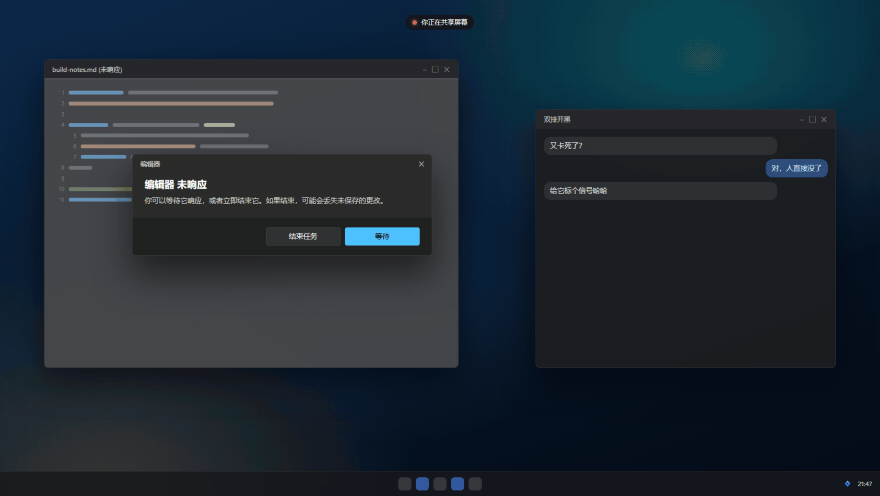Close the 双排开黑 chat window
Viewport: 880px width, 496px height.
[x=824, y=120]
